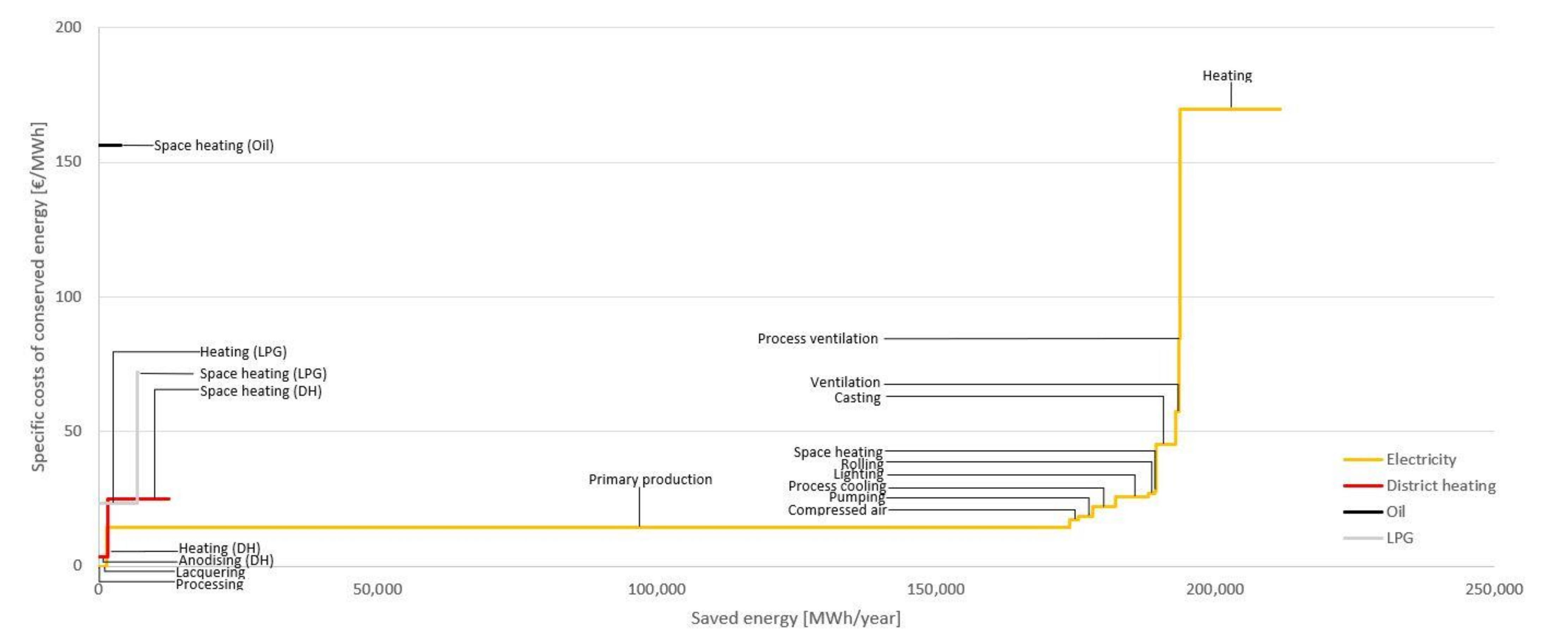The image size is (1568, 640).
Task: Select the Heating label above the yellow peak
Action: tap(1226, 76)
